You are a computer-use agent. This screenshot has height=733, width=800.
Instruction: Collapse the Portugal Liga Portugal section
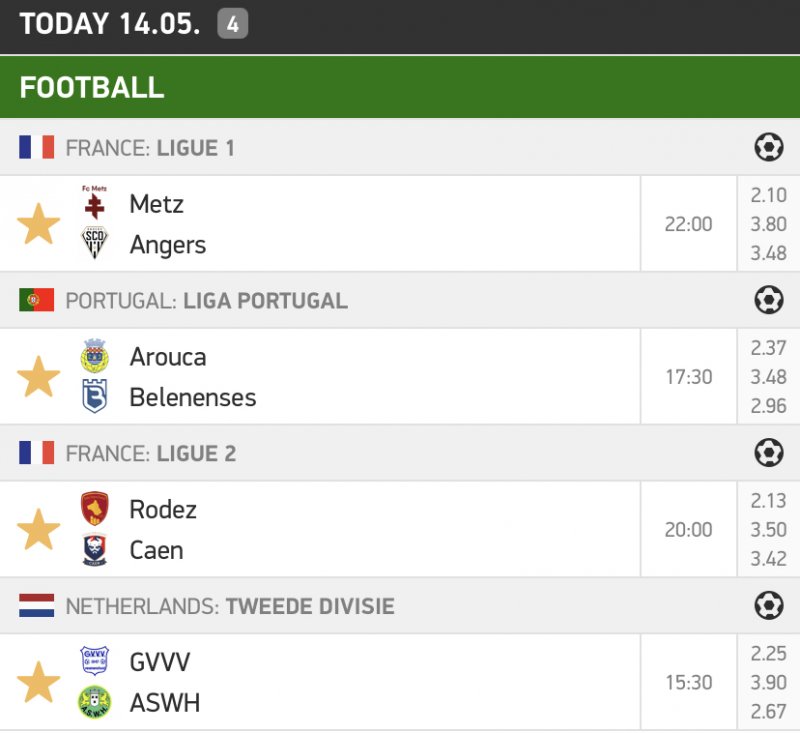[x=206, y=300]
